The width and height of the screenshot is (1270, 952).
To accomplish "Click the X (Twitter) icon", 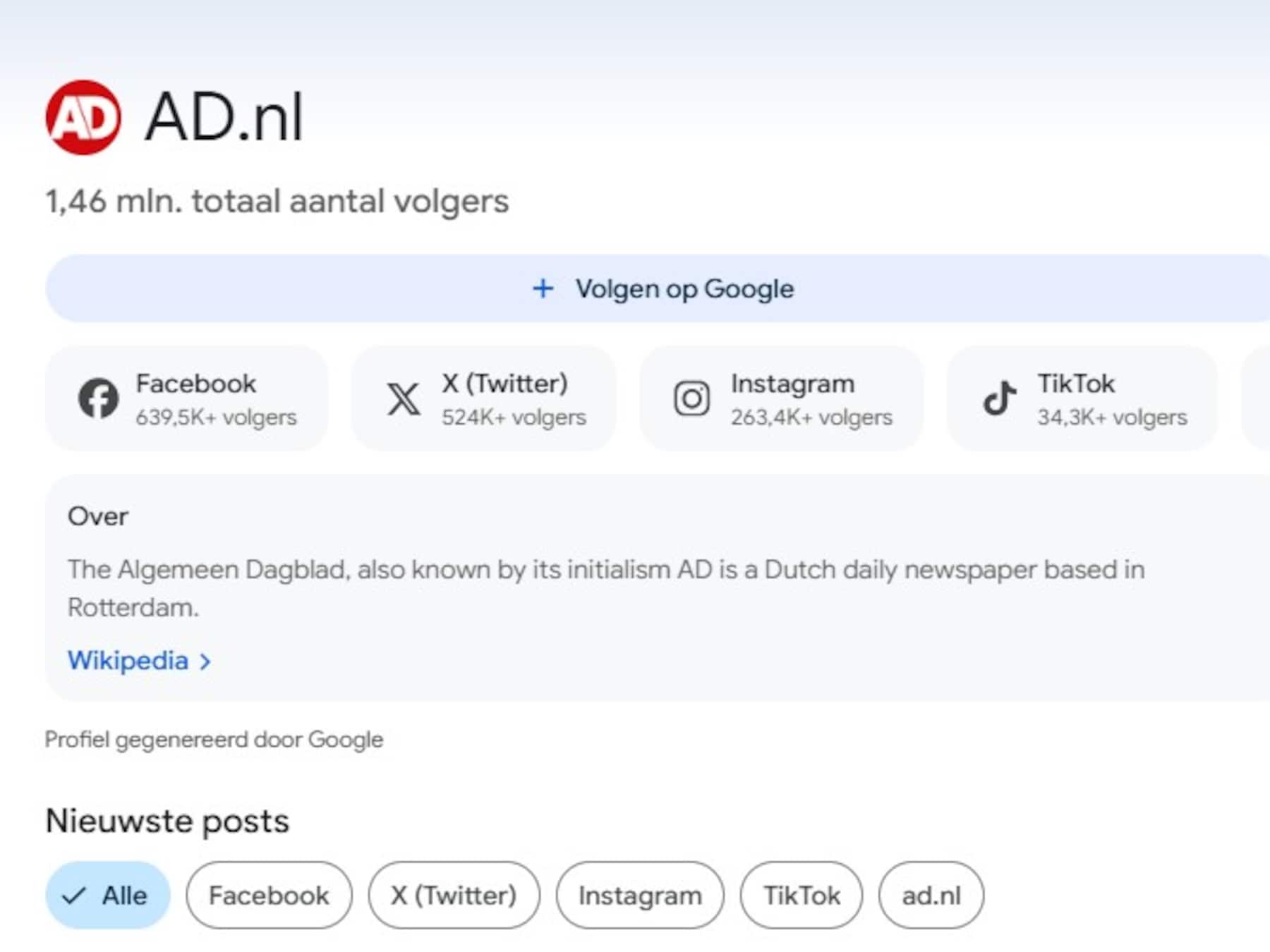I will click(x=402, y=398).
